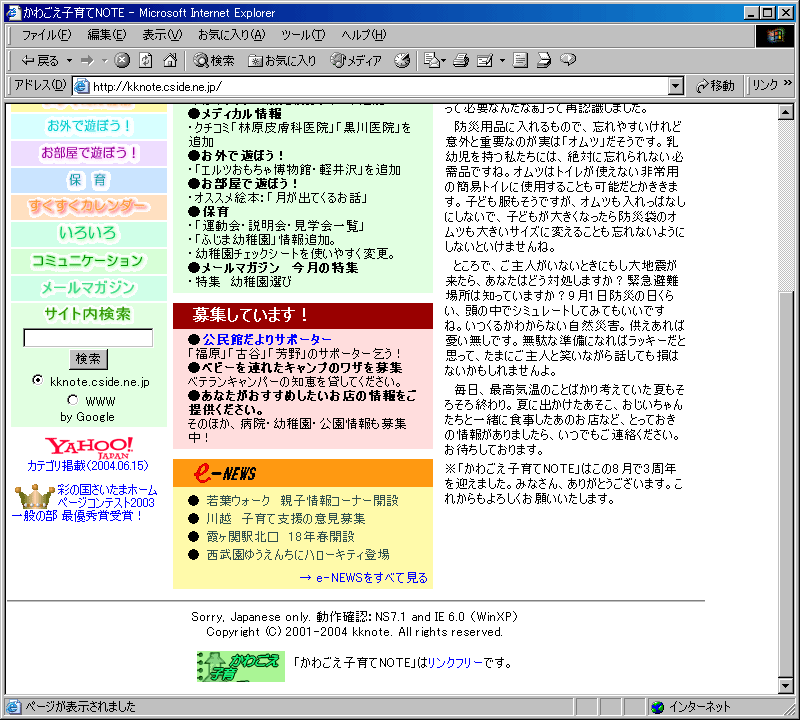The height and width of the screenshot is (720, 800).
Task: Click the Messenger speech bubble icon
Action: click(568, 60)
